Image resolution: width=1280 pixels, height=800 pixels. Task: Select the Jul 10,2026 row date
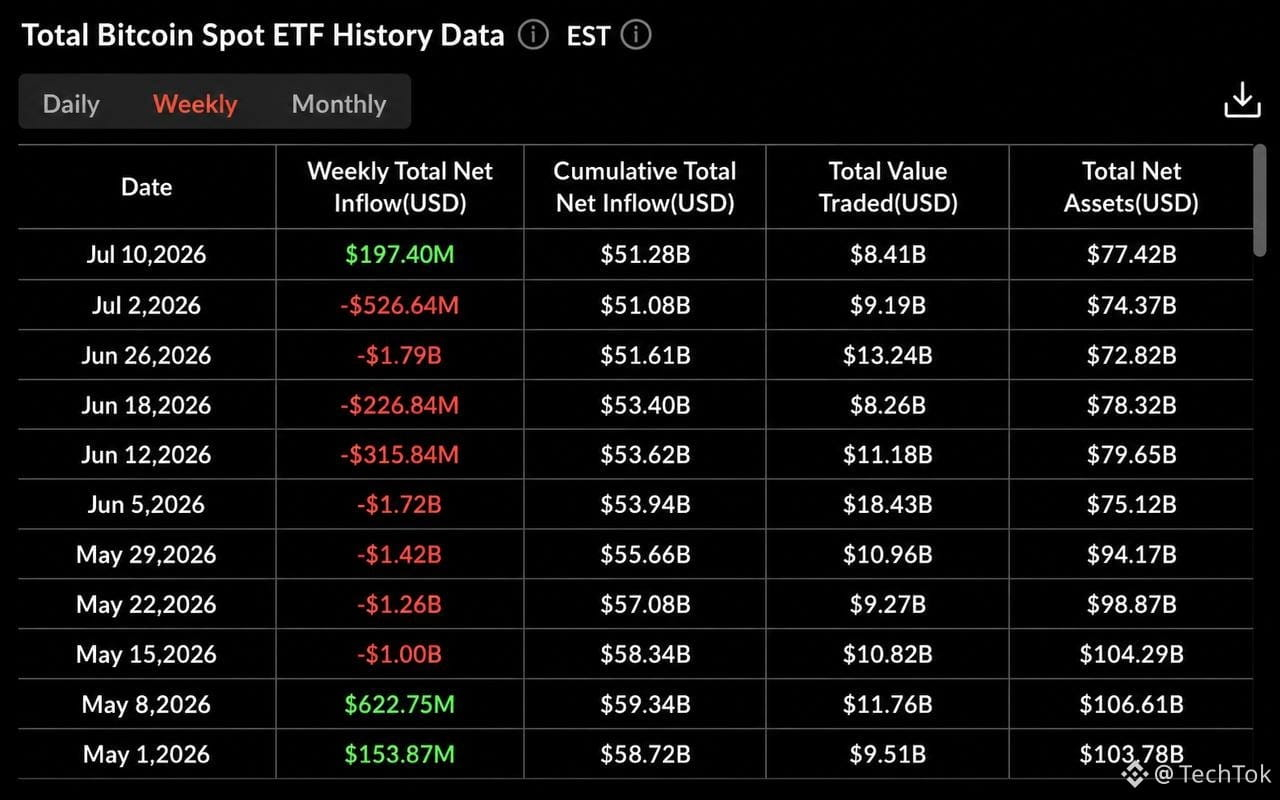pyautogui.click(x=147, y=255)
